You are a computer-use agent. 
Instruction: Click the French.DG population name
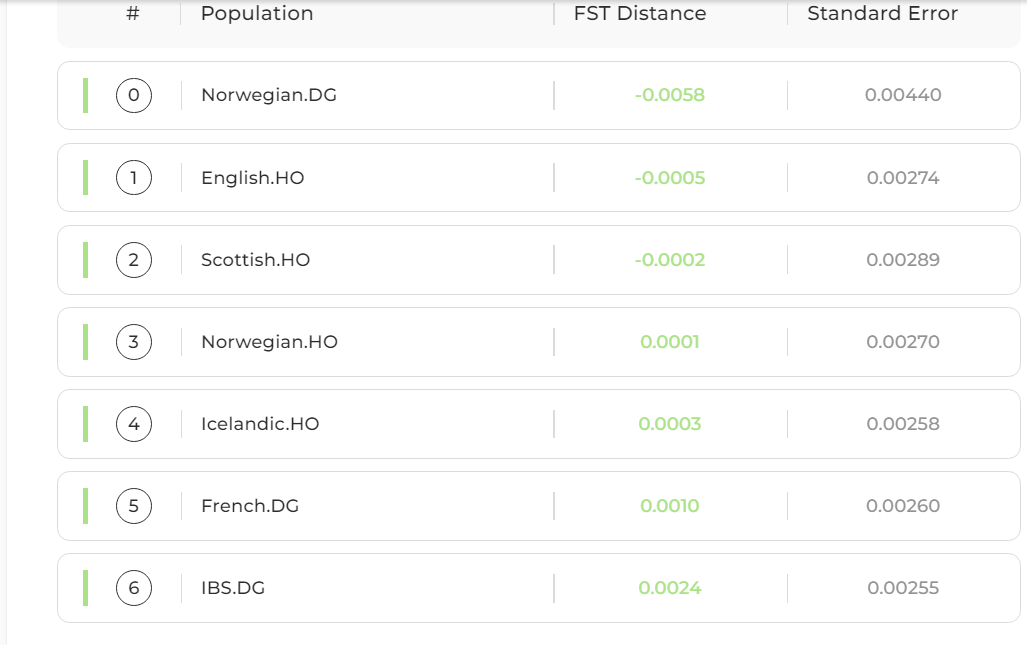(250, 506)
